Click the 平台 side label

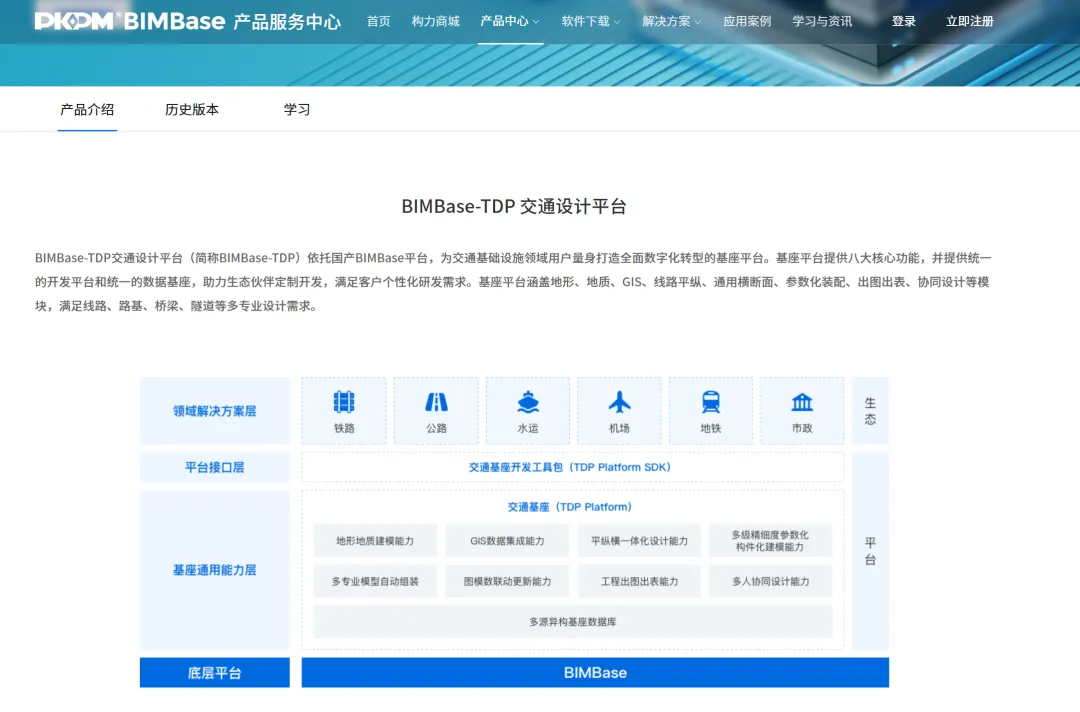pyautogui.click(x=870, y=551)
